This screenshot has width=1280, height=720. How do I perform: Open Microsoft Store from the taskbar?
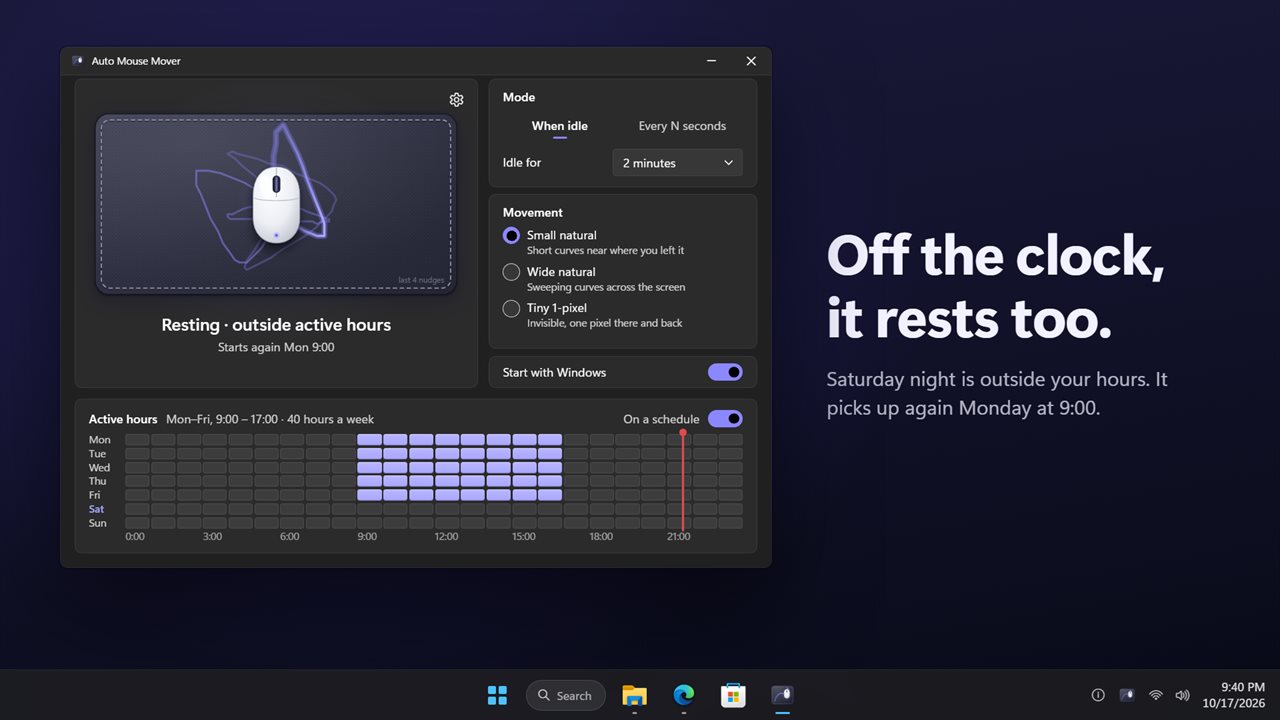[x=733, y=695]
